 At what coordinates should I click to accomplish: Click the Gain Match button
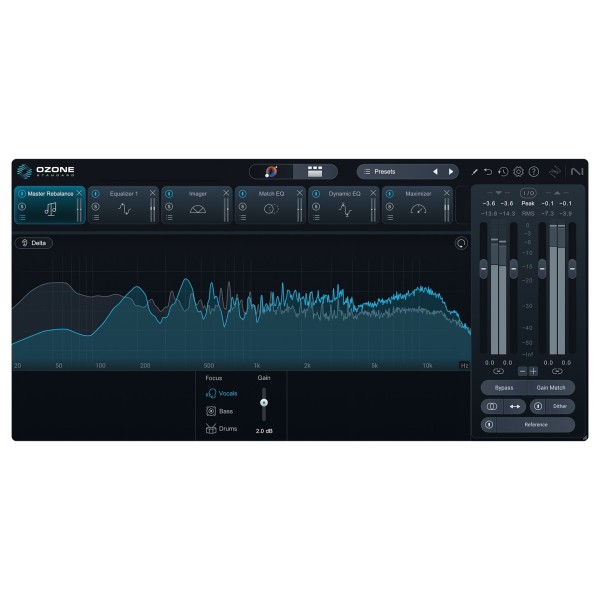(551, 388)
